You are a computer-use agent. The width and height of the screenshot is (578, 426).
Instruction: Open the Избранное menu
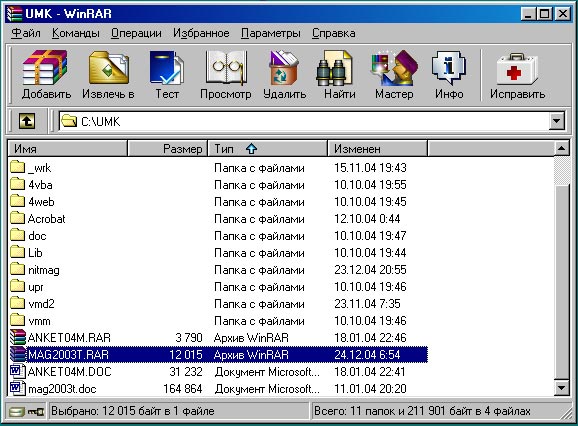[201, 33]
